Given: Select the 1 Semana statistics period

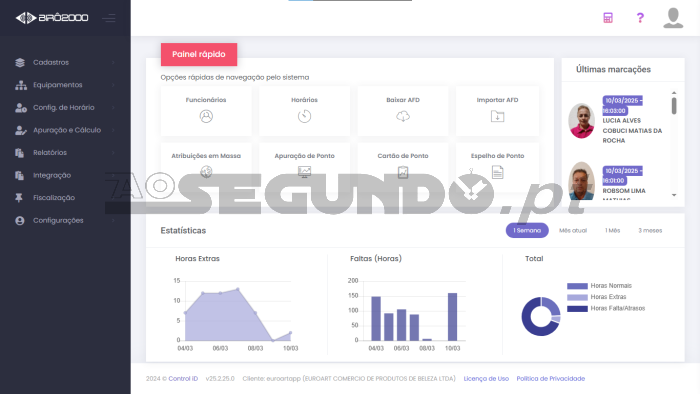Looking at the screenshot, I should pos(527,230).
